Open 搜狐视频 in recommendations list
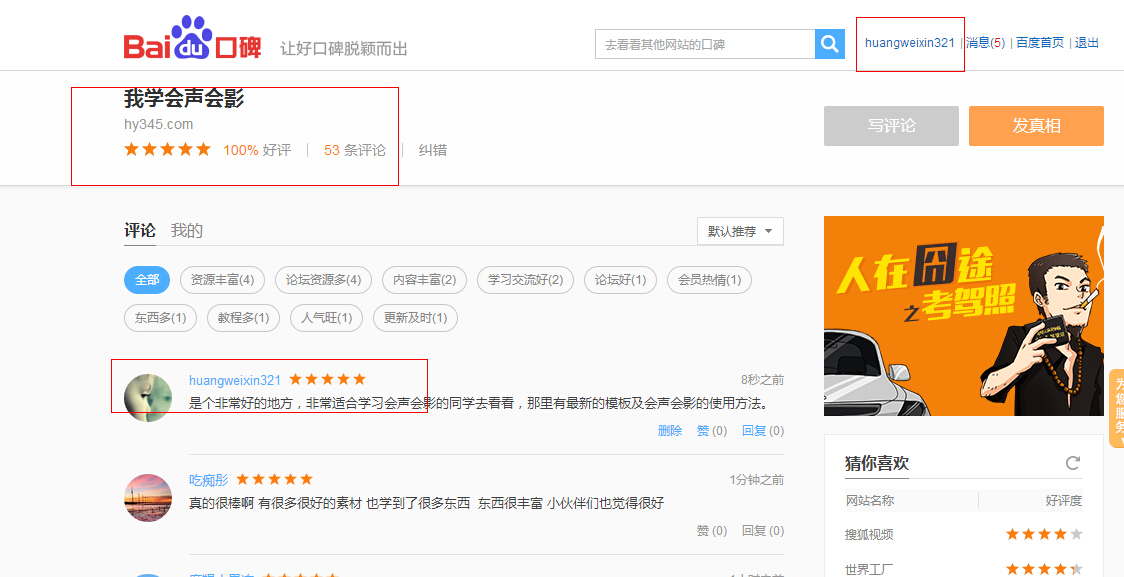 (x=869, y=535)
